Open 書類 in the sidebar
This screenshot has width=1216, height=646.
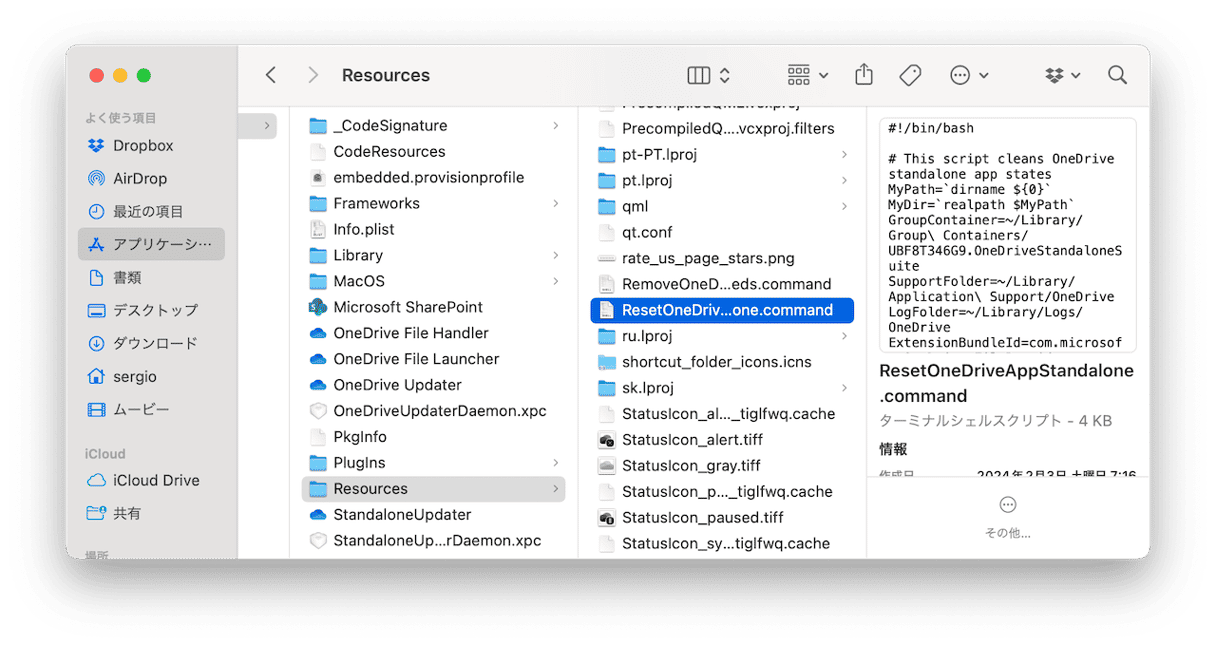(151, 277)
